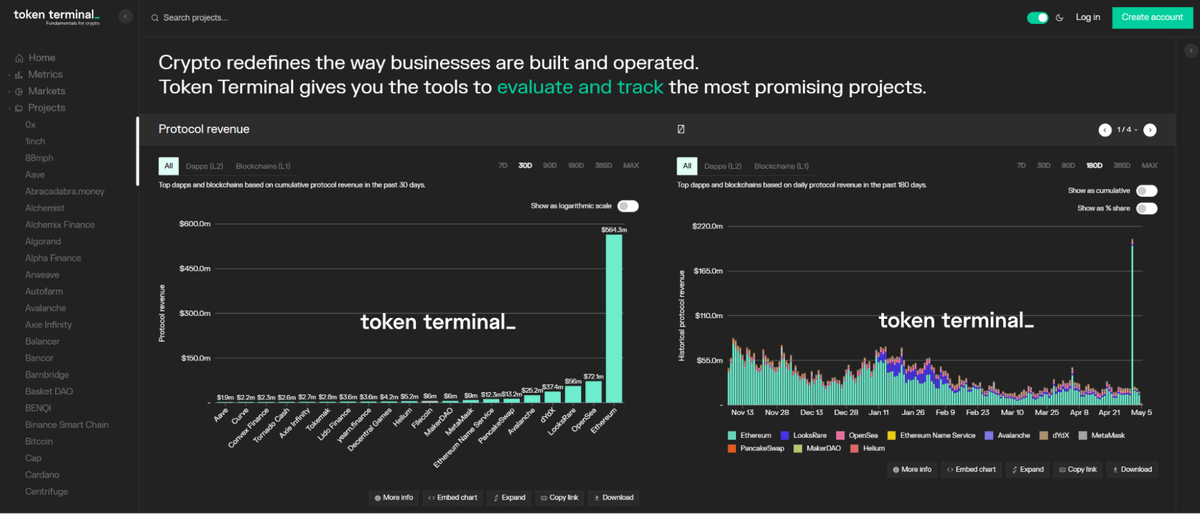Switch the right chart to Blockchains (L1) tab
Viewport: 1200px width, 514px height.
(x=781, y=166)
